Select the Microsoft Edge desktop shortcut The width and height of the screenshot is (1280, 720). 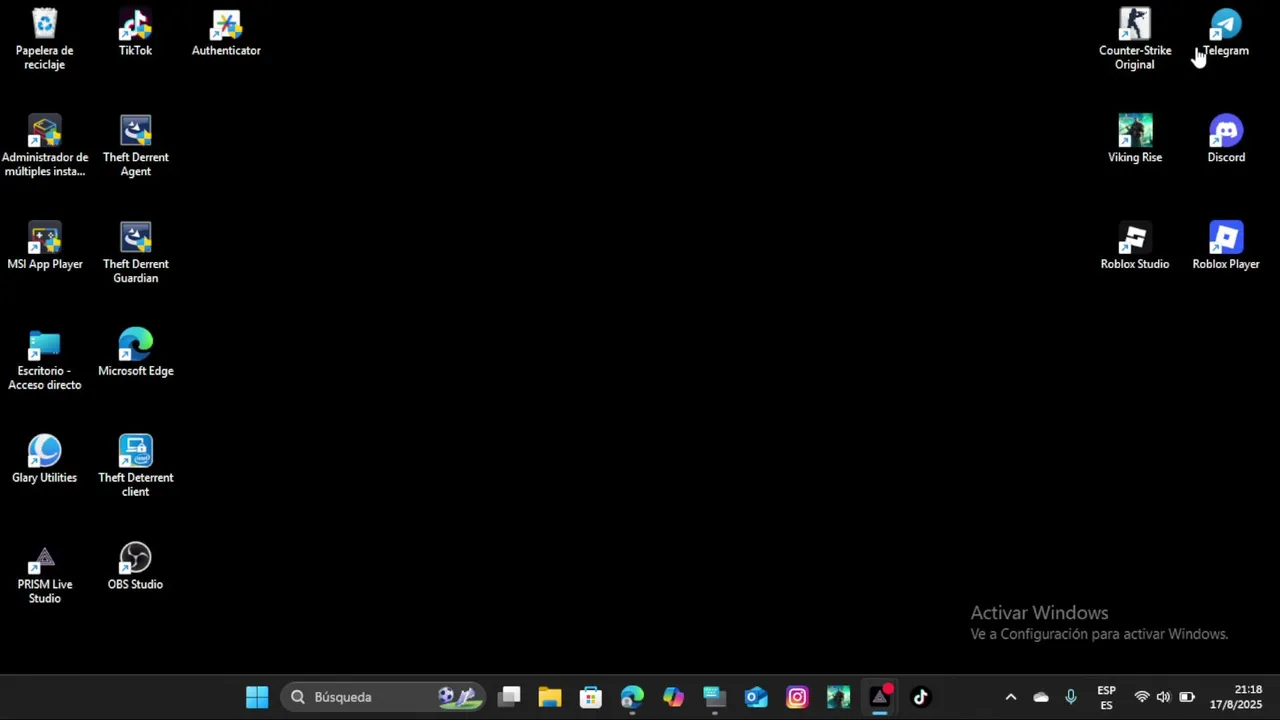(x=135, y=353)
